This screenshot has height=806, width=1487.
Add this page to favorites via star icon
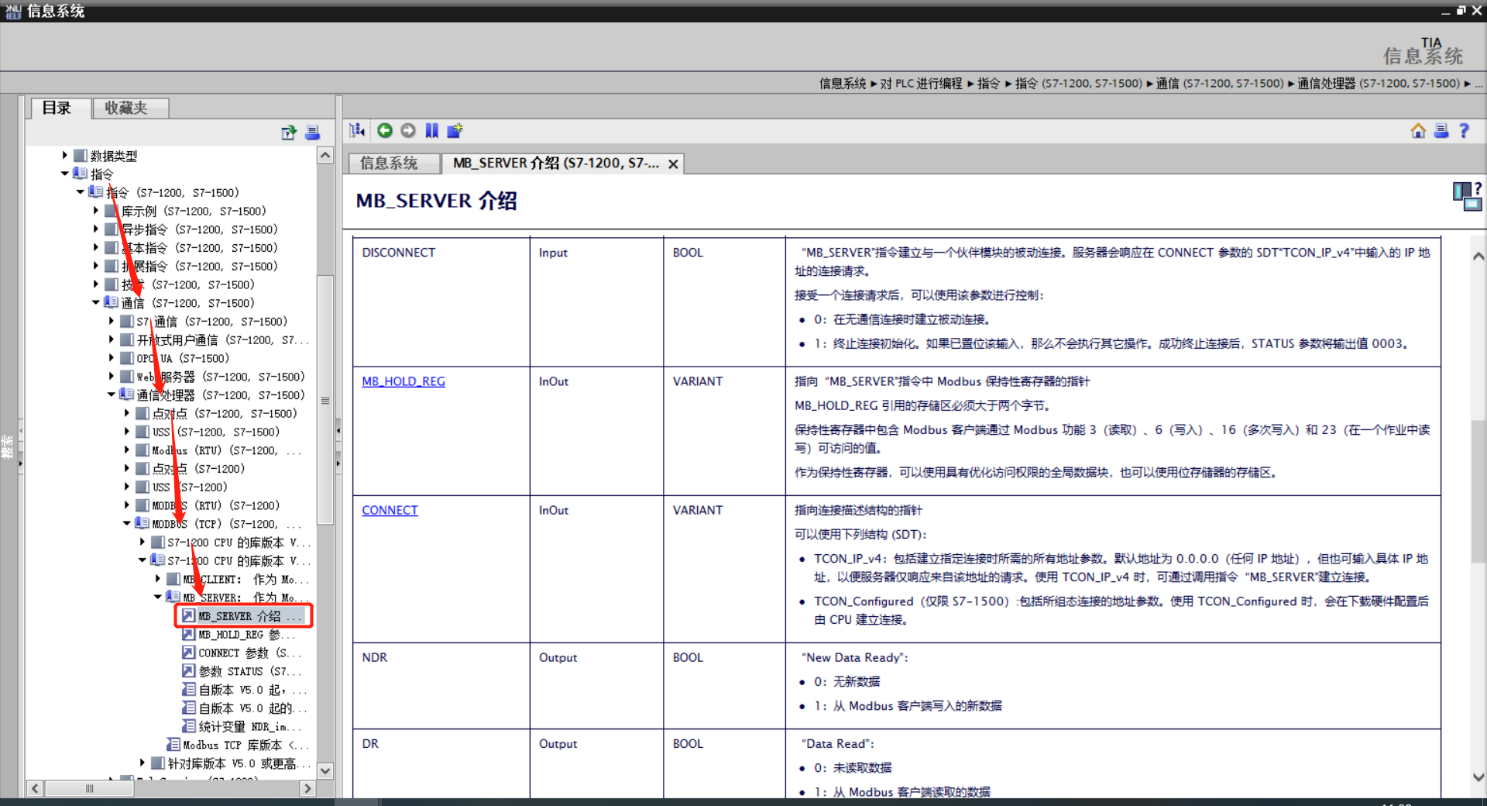coord(456,131)
